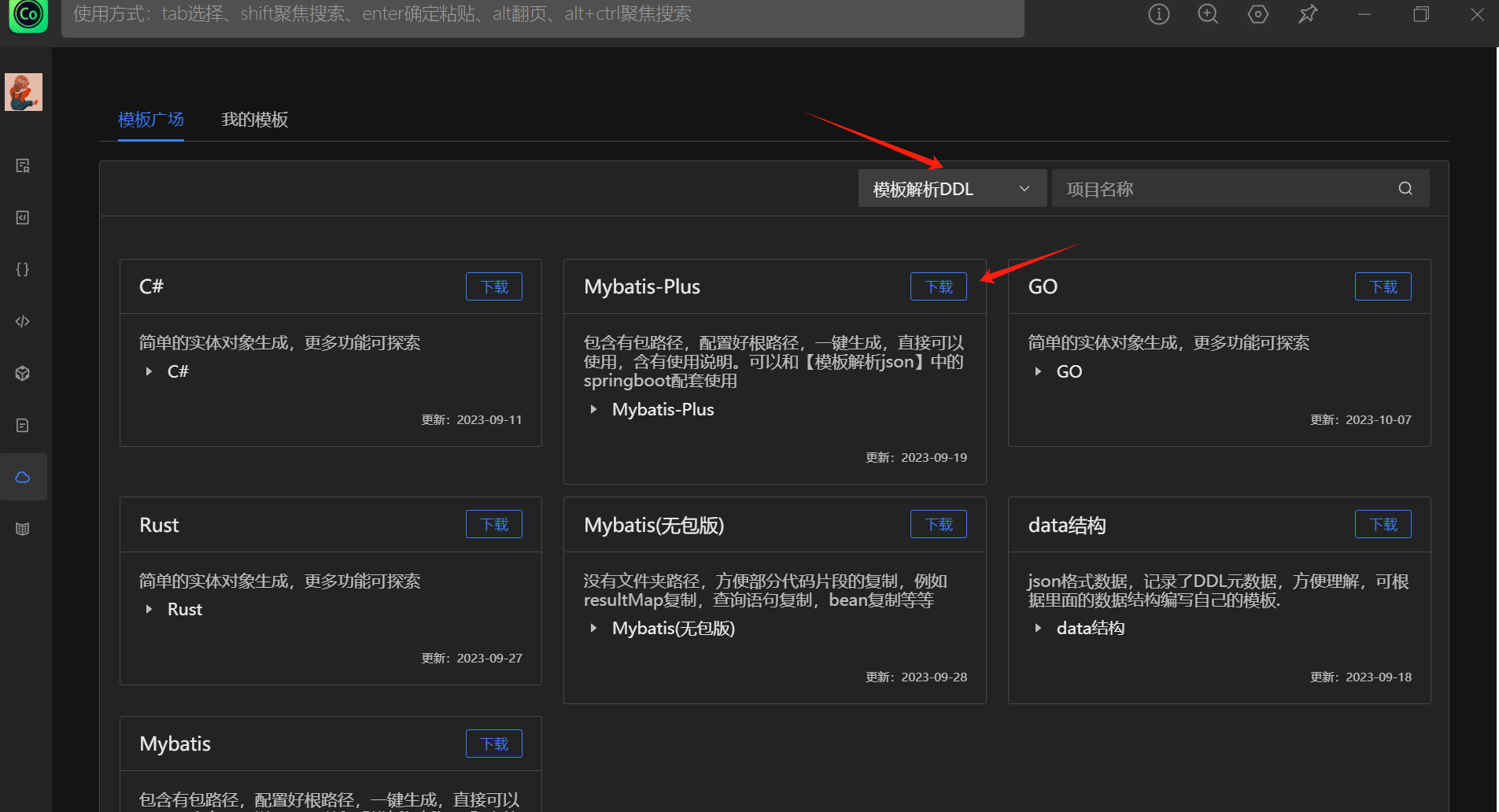
Task: Download the data结构 template
Action: (1383, 524)
